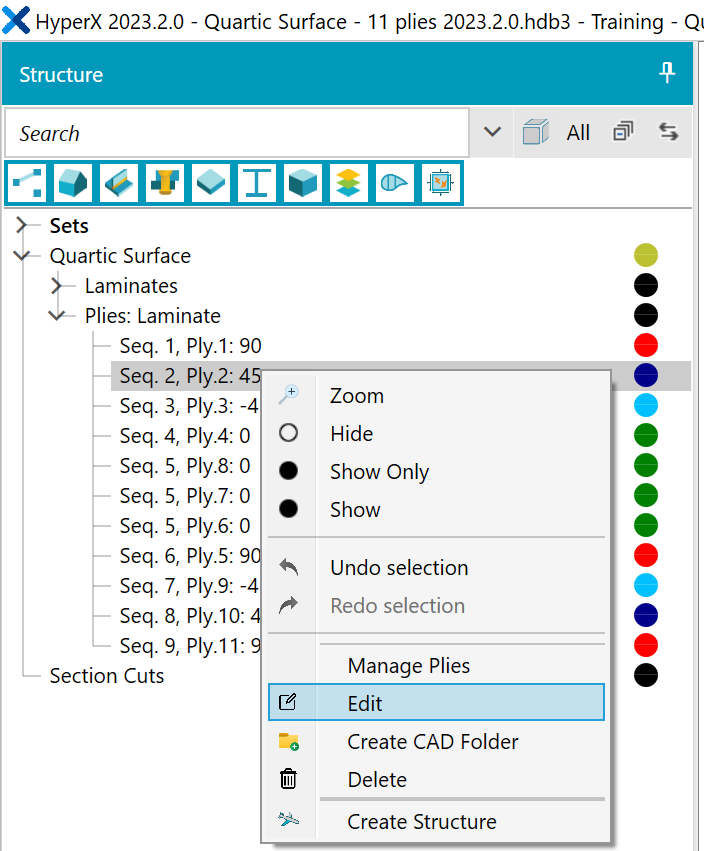Expand the Sets tree node
Screen dimensions: 704x851
(21, 225)
